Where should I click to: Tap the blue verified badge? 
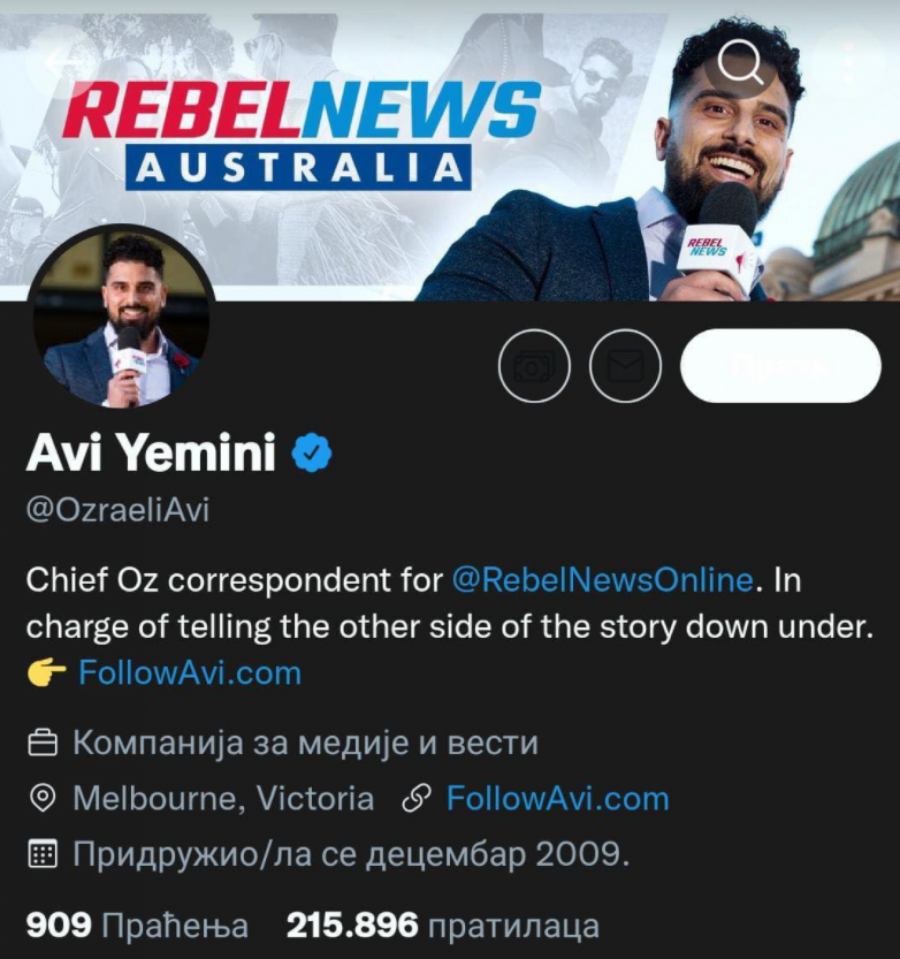click(311, 453)
